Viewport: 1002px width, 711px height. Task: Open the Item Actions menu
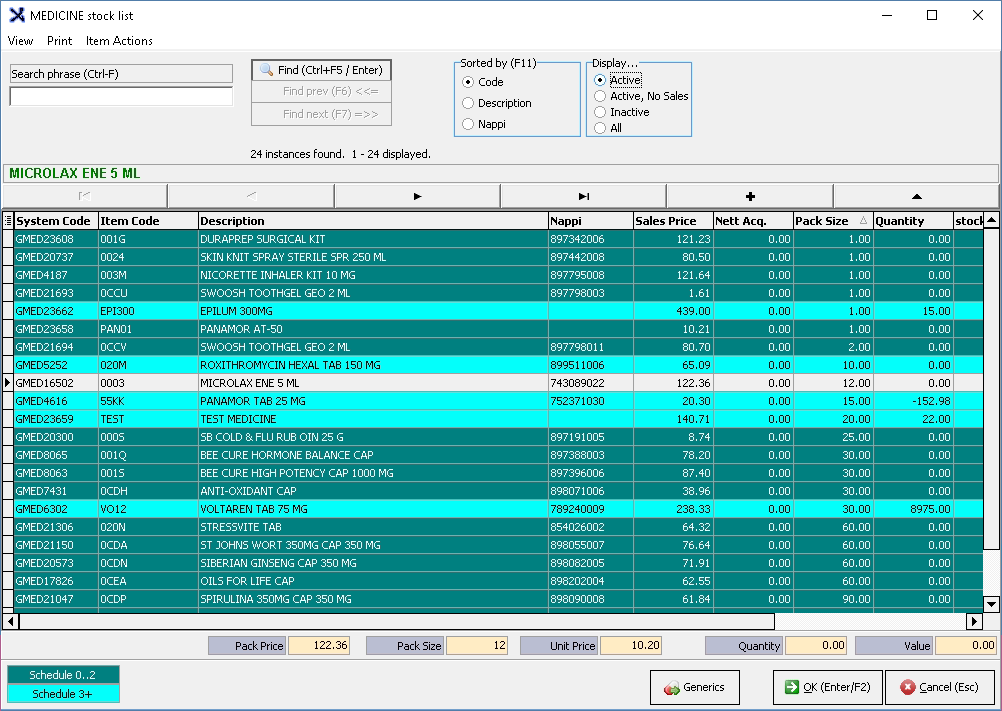point(119,41)
